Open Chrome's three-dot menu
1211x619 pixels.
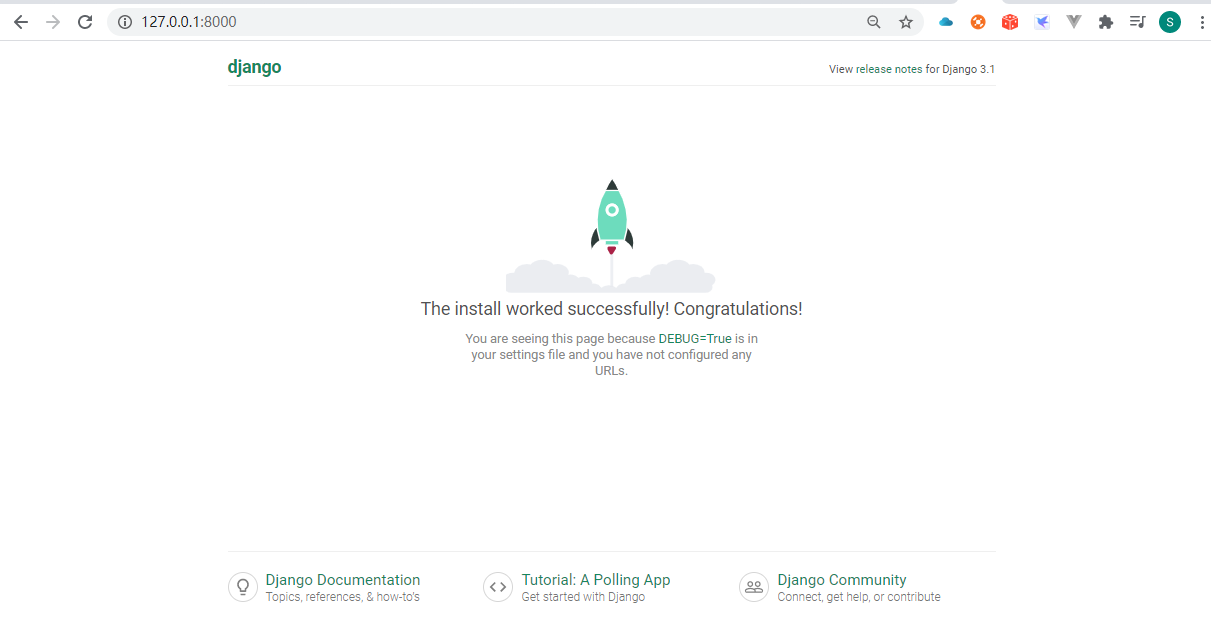click(x=1201, y=22)
